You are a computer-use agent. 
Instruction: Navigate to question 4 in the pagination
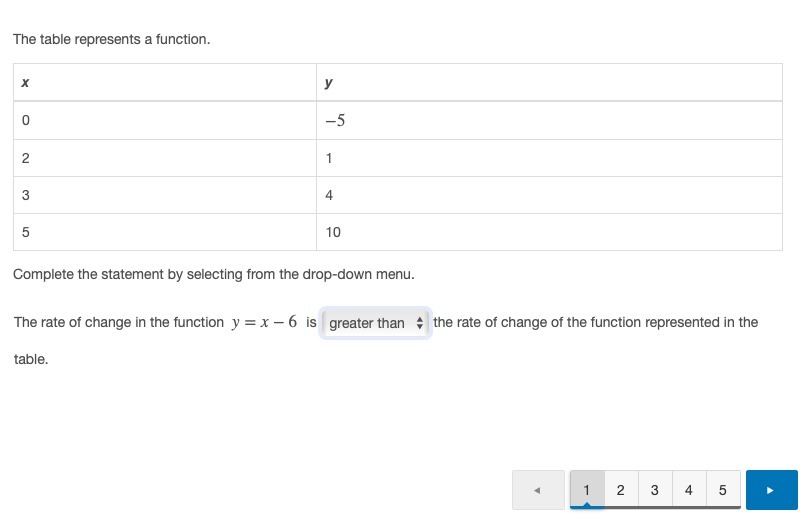click(689, 490)
